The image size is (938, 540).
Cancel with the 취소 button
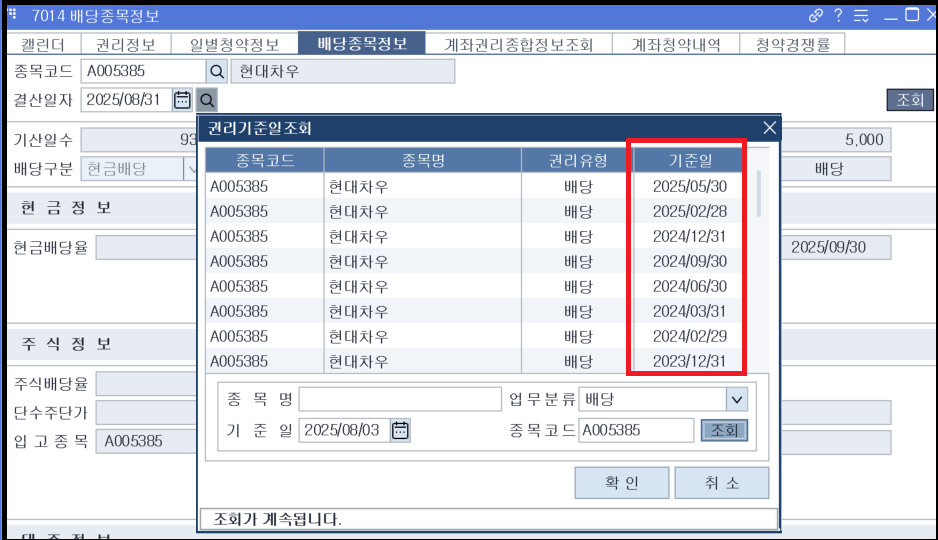721,483
